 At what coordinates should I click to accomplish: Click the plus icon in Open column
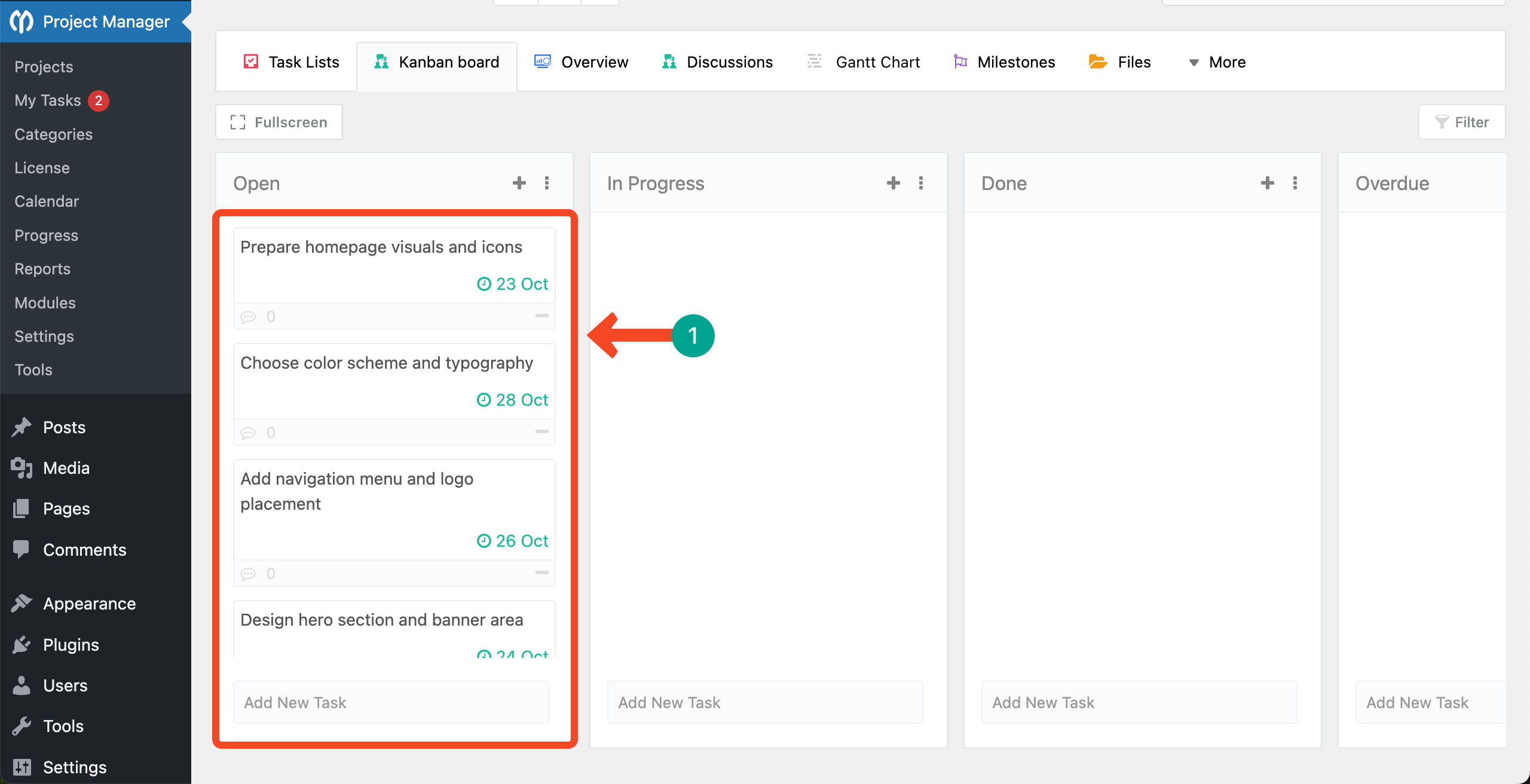click(x=519, y=183)
